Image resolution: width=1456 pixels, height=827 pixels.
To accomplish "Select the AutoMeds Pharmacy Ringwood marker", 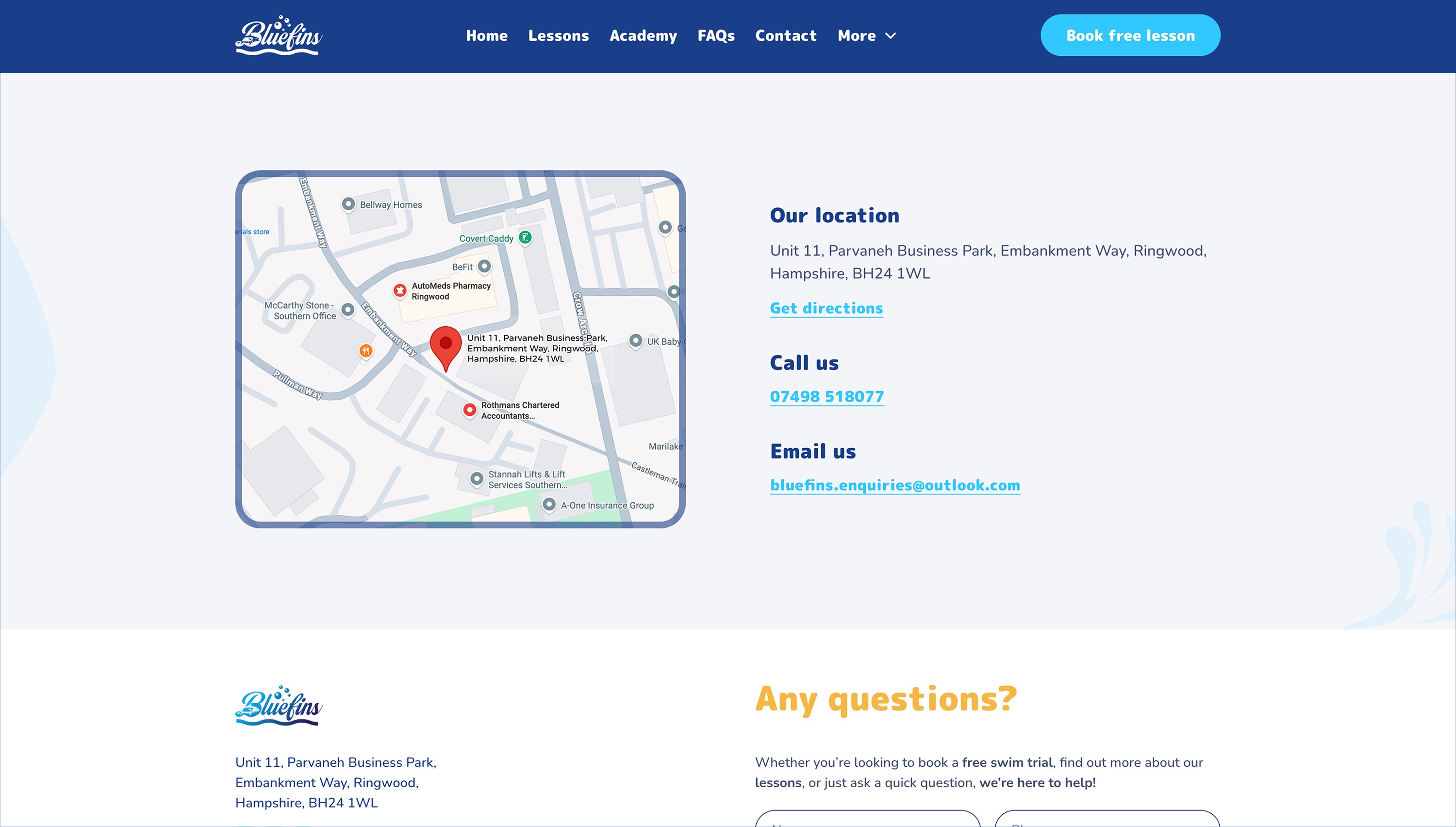I will [x=400, y=290].
